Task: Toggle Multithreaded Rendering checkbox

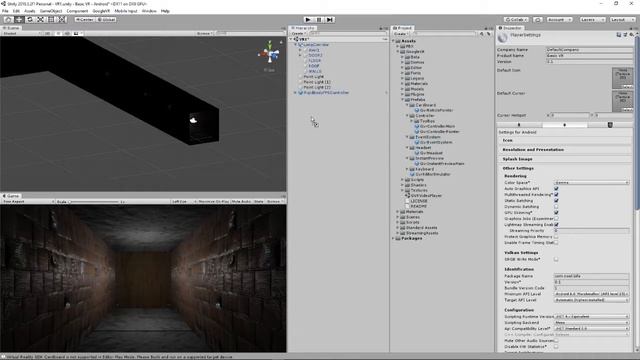Action: point(556,195)
